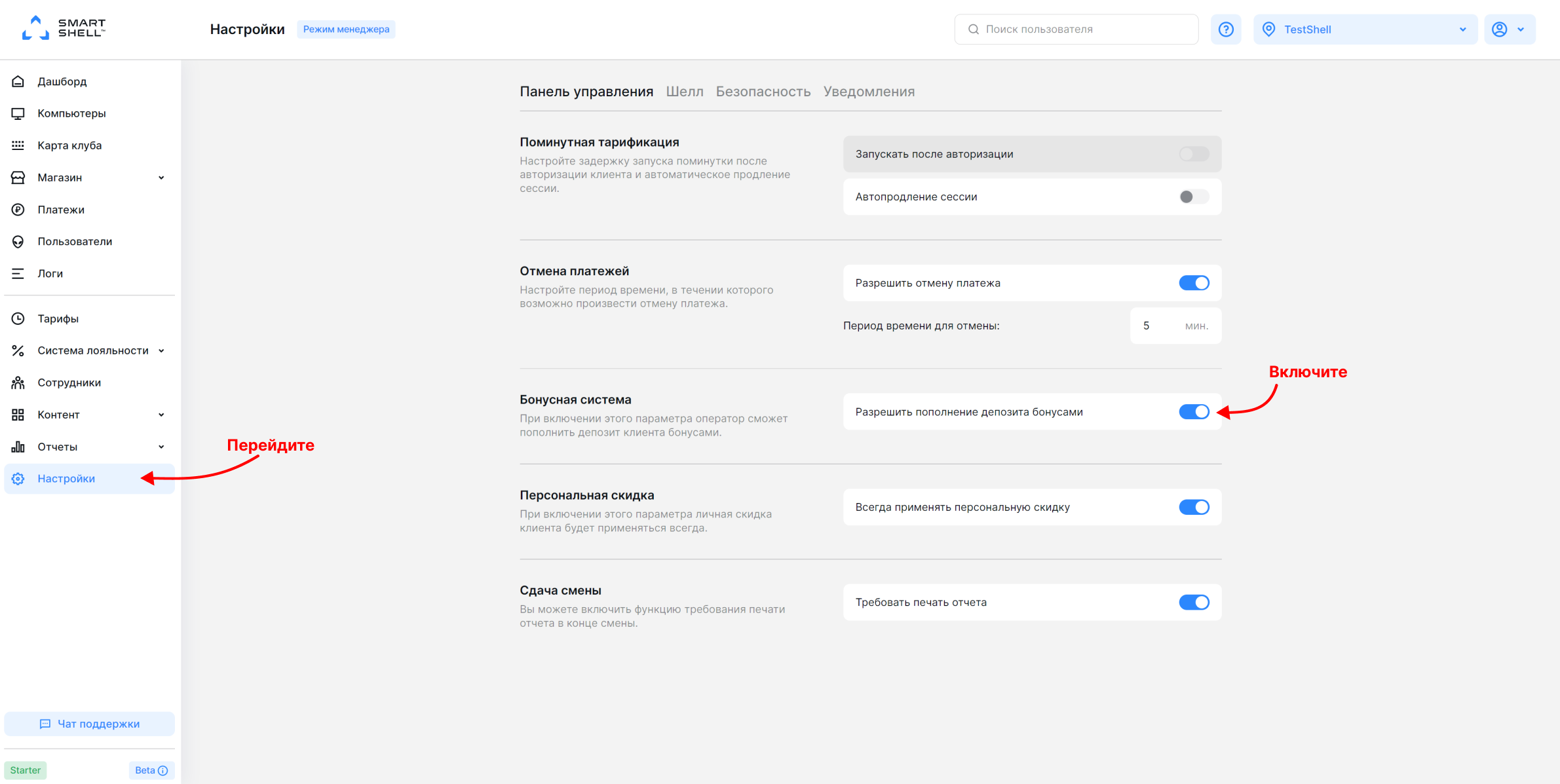Switch to the Шелл tab
The width and height of the screenshot is (1560, 784).
tap(685, 92)
